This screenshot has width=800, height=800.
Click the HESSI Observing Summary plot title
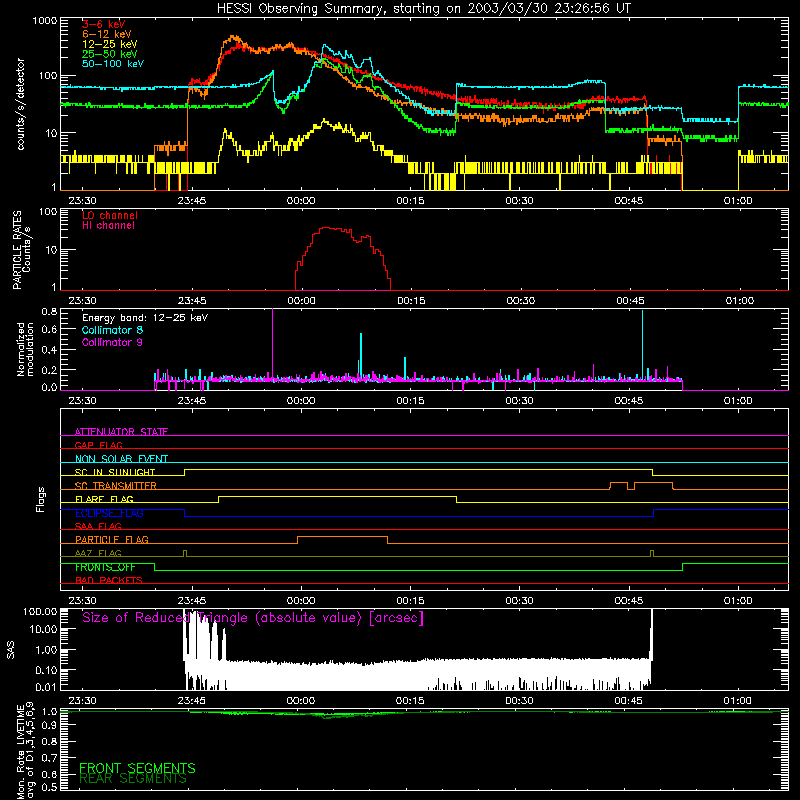[x=424, y=9]
